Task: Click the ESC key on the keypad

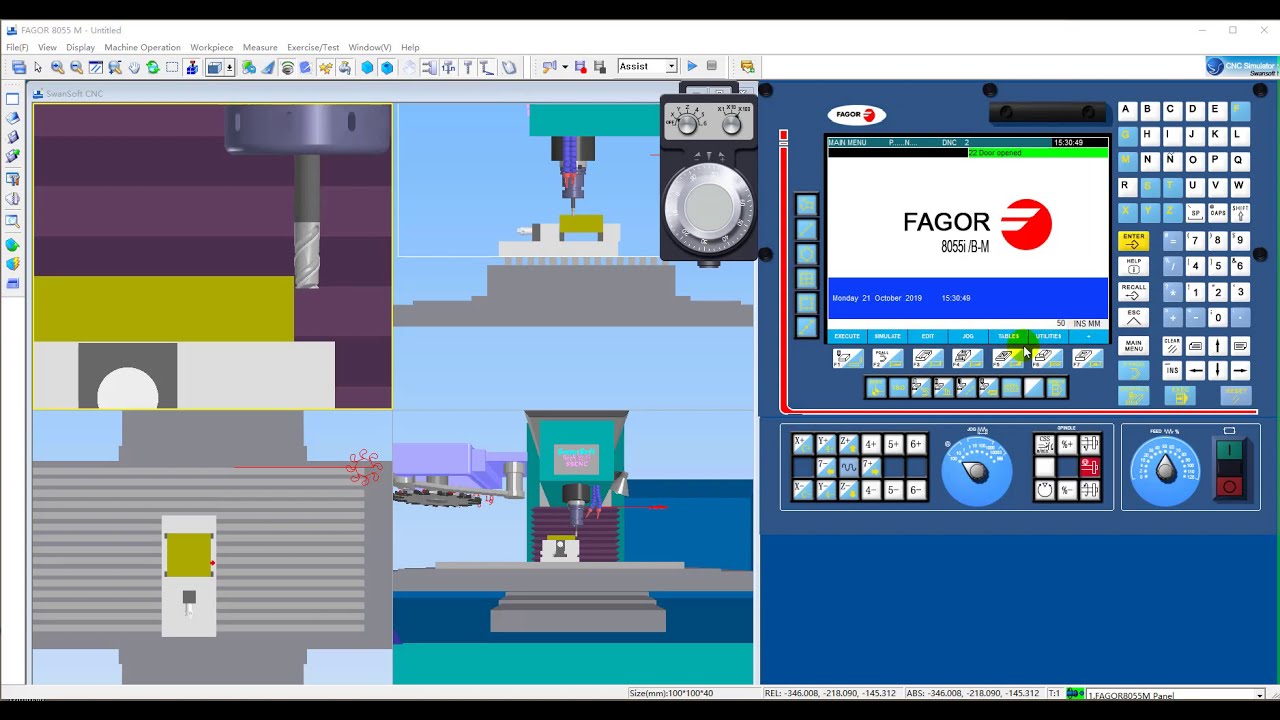Action: 1133,318
